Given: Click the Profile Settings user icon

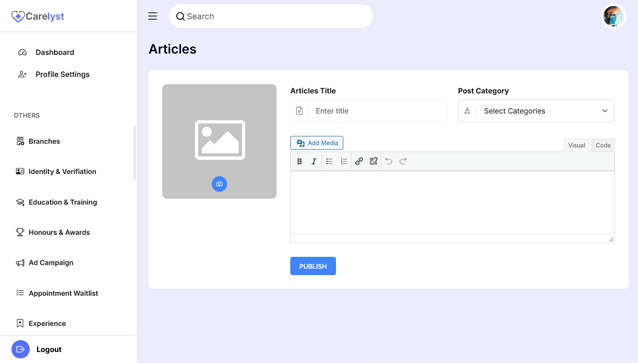Looking at the screenshot, I should [22, 74].
